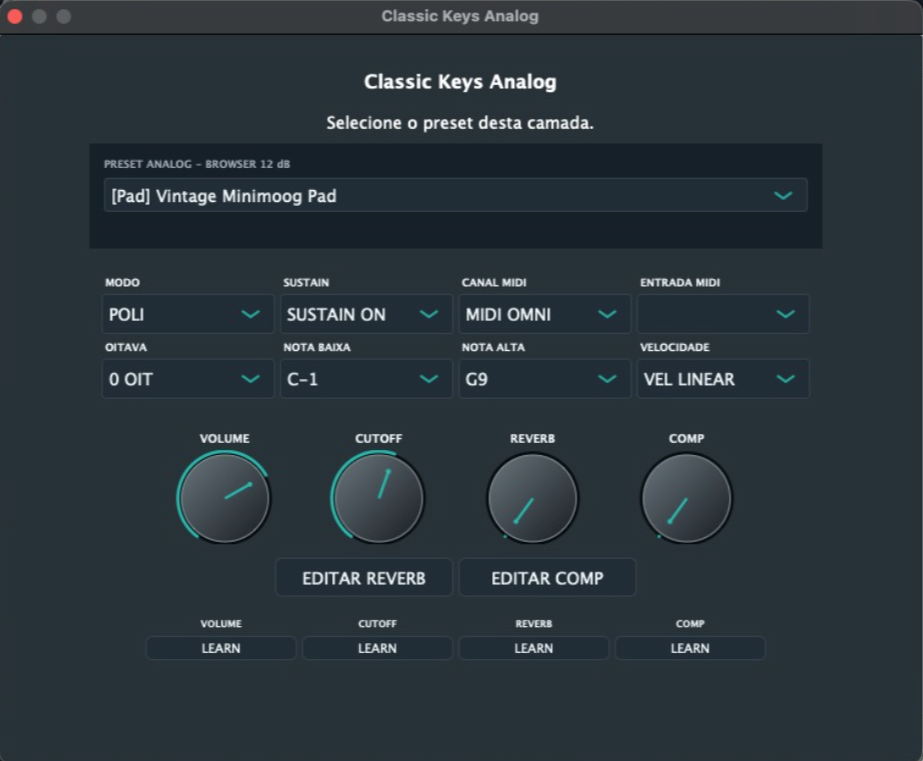Open the Vintage Minimoog Pad preset dropdown
The width and height of the screenshot is (923, 761).
tap(455, 195)
